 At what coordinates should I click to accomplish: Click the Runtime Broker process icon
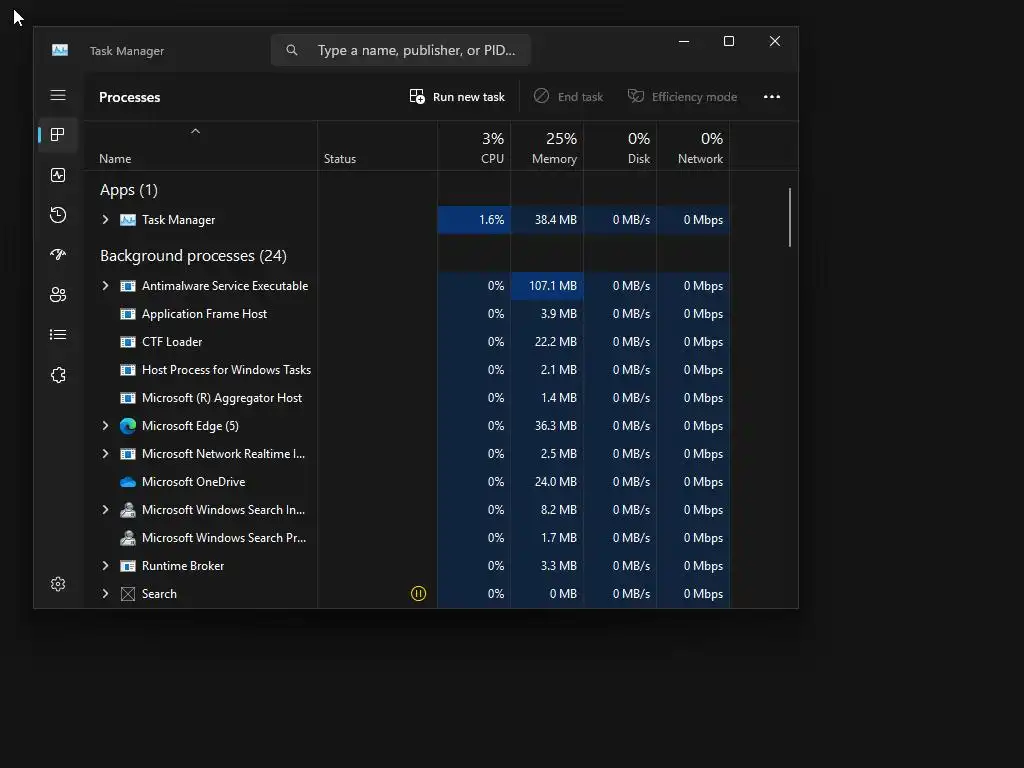click(x=128, y=566)
